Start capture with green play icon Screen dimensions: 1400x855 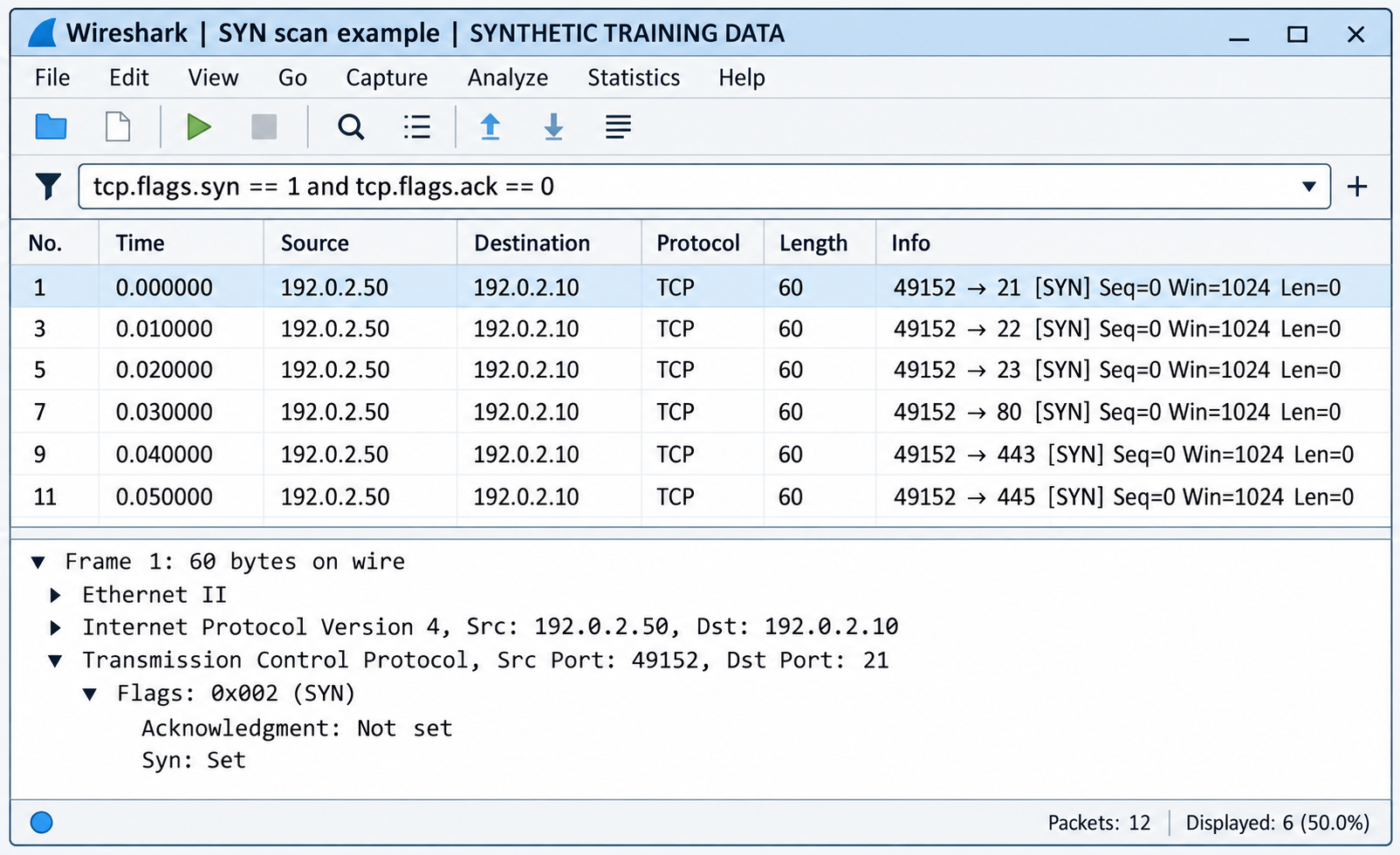pos(199,127)
